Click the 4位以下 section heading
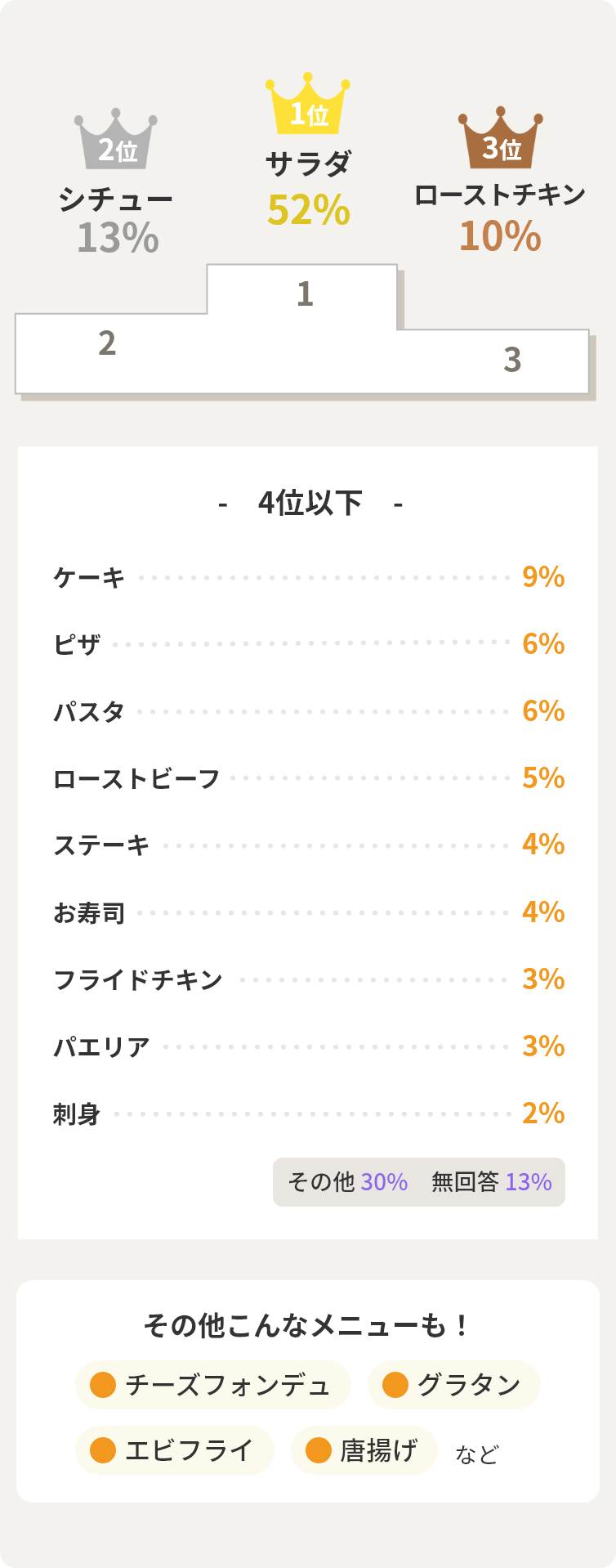The width and height of the screenshot is (616, 1568). pos(310,504)
